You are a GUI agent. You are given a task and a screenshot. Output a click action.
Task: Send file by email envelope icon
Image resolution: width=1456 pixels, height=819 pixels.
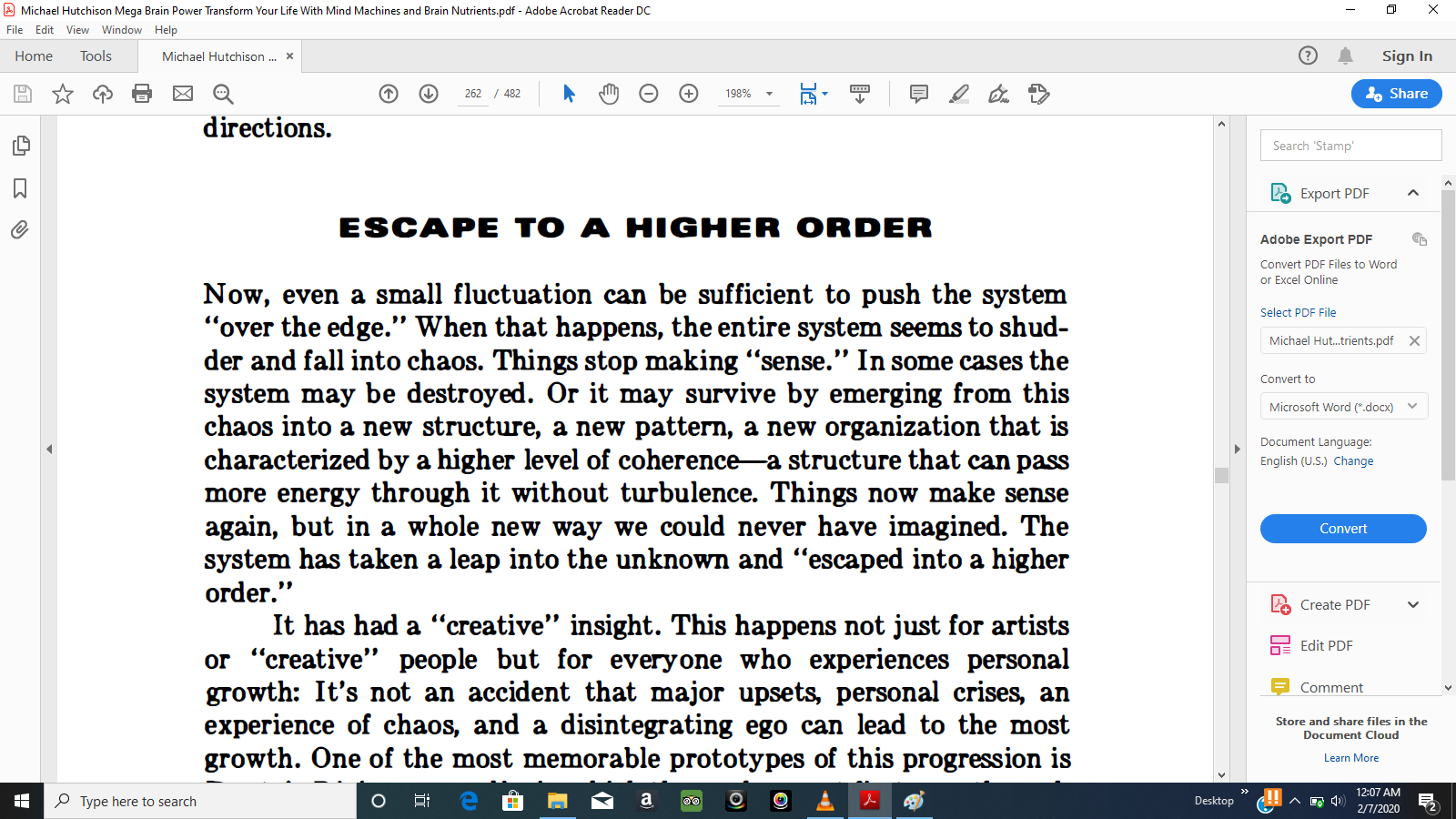point(183,94)
